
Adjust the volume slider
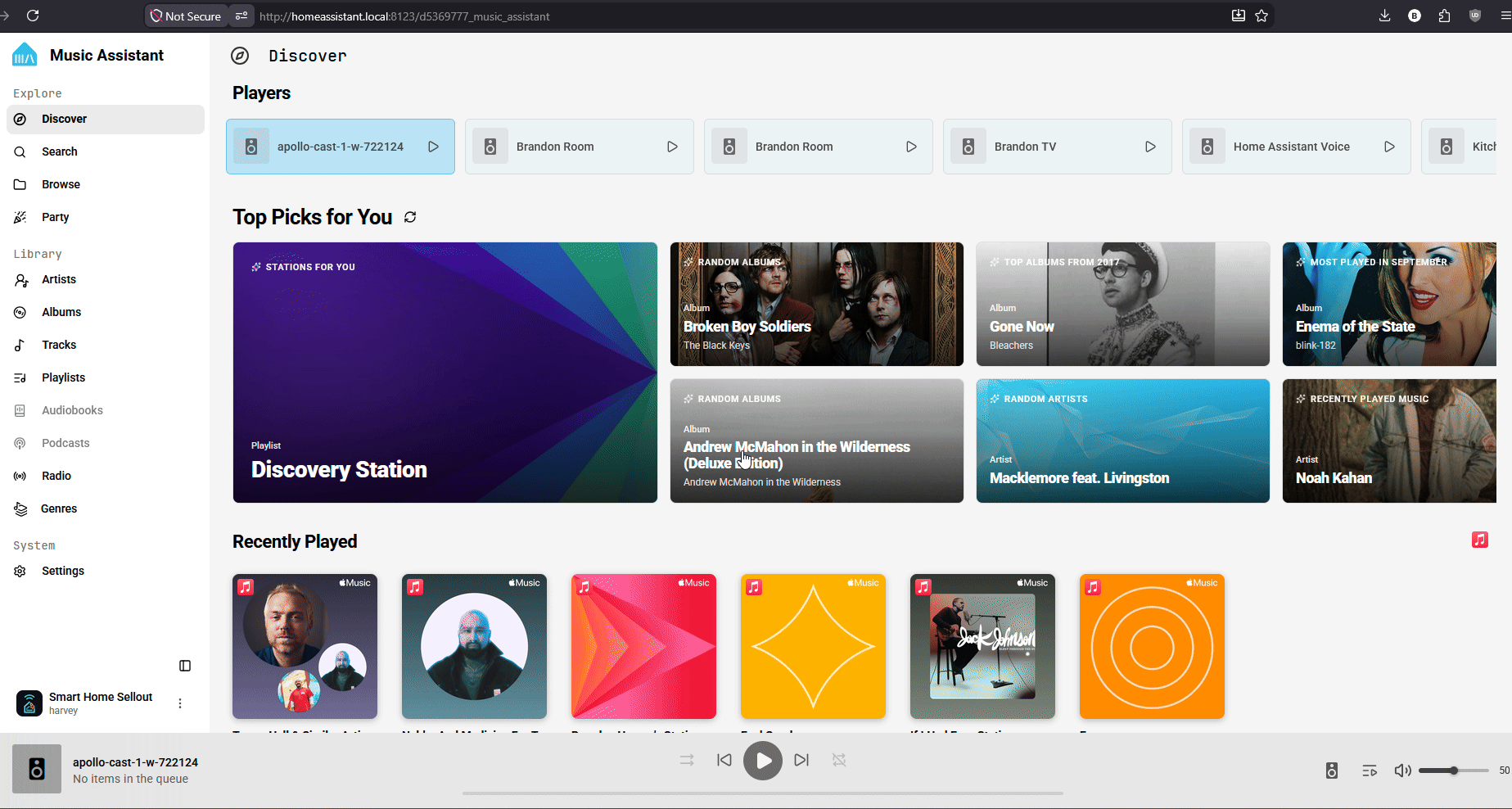pos(1454,771)
